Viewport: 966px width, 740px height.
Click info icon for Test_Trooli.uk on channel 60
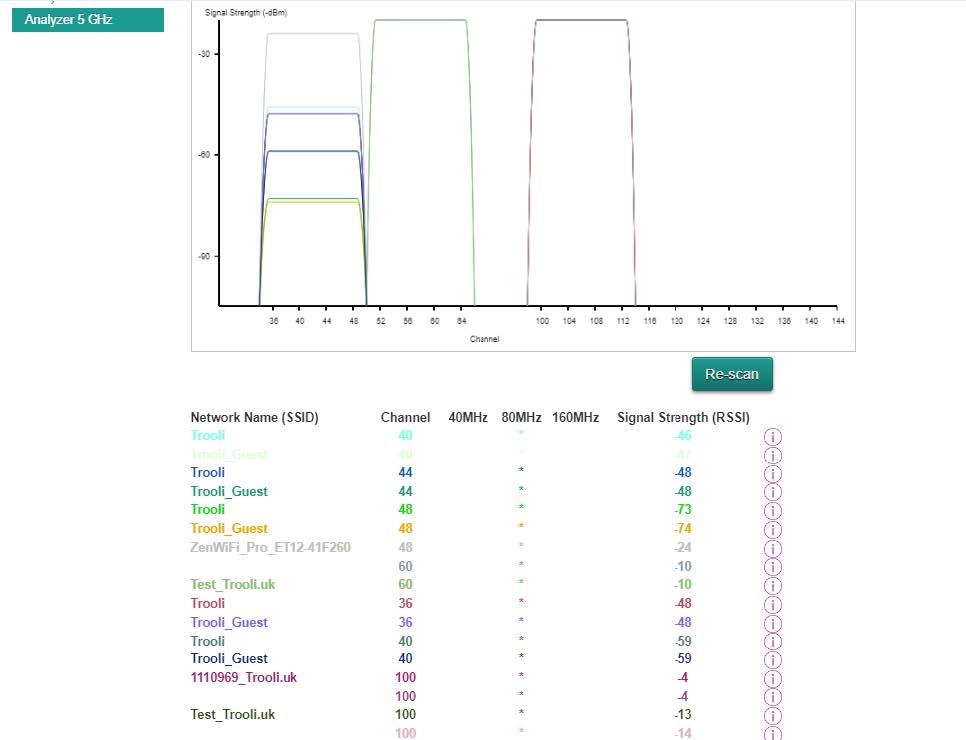[x=772, y=585]
